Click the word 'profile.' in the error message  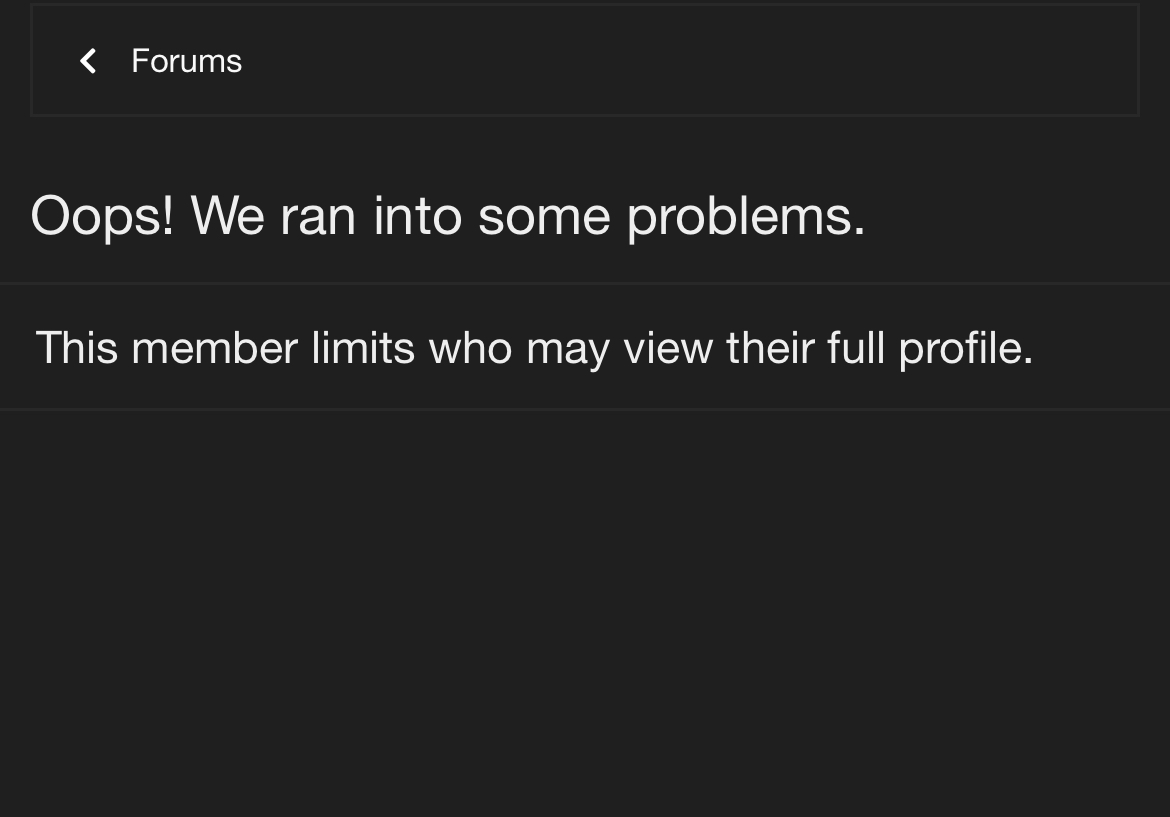[966, 348]
